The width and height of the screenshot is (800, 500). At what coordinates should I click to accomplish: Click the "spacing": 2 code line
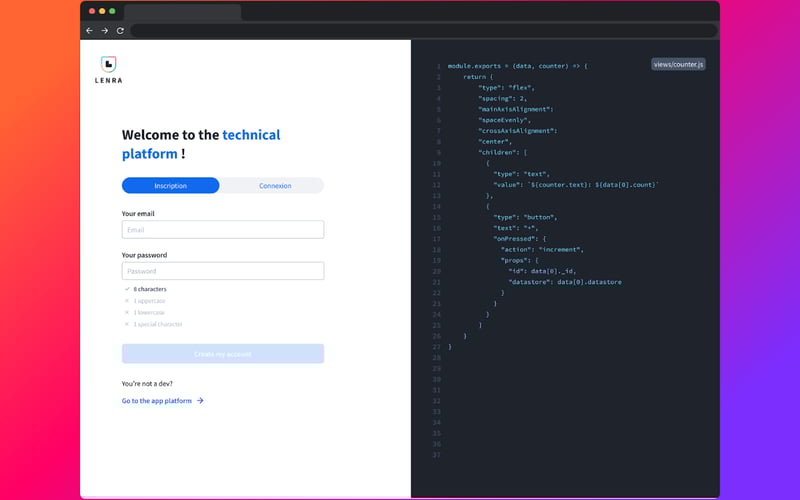tap(503, 98)
